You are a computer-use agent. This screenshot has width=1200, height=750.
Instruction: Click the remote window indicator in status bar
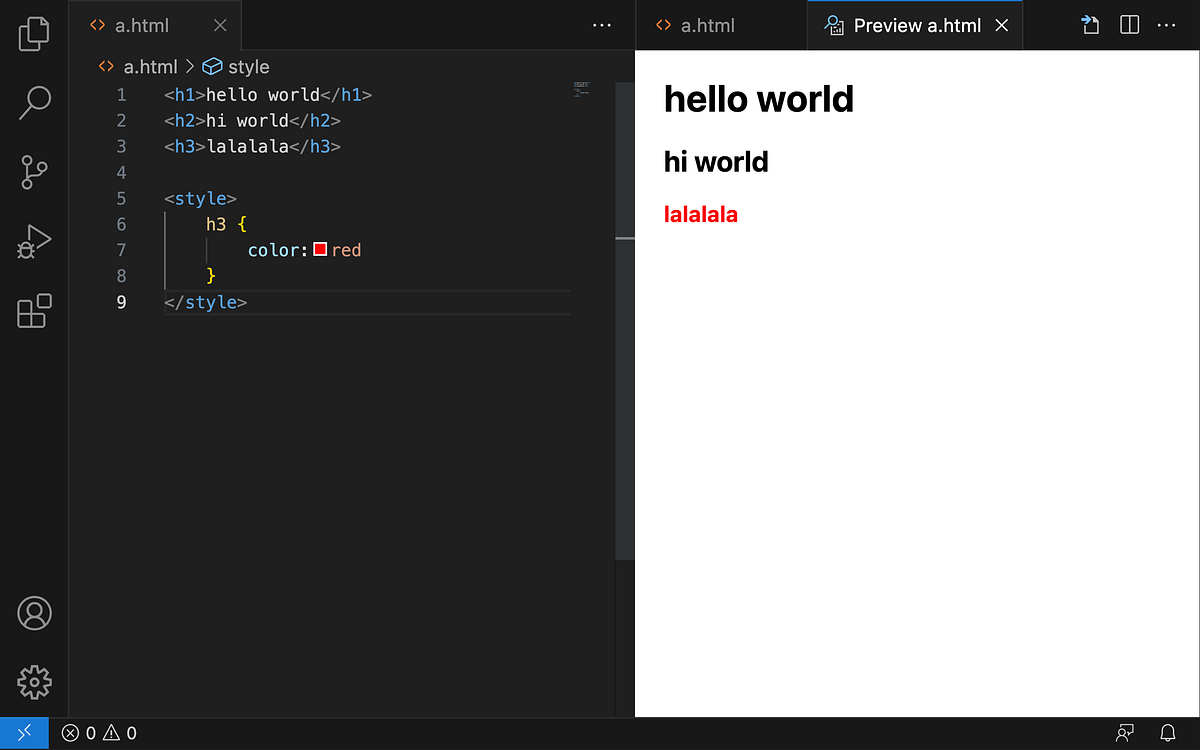(x=24, y=733)
